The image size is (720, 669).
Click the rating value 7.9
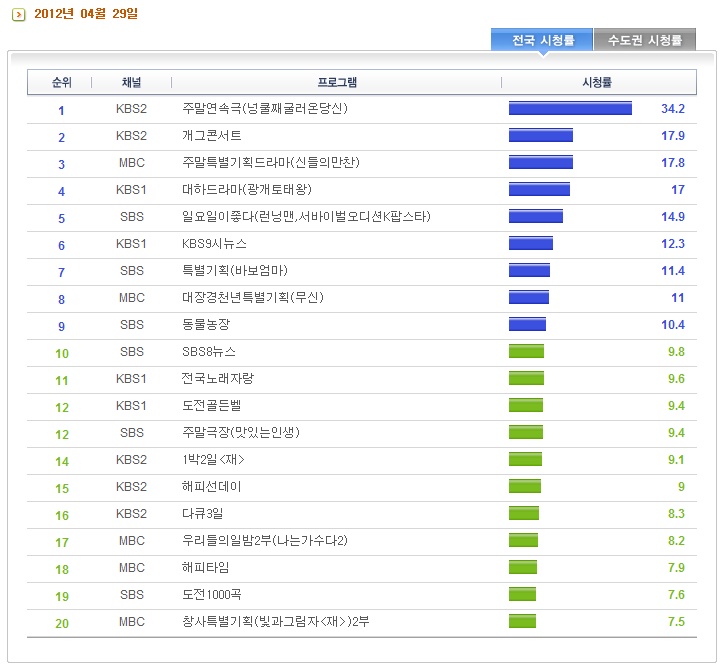pos(676,568)
